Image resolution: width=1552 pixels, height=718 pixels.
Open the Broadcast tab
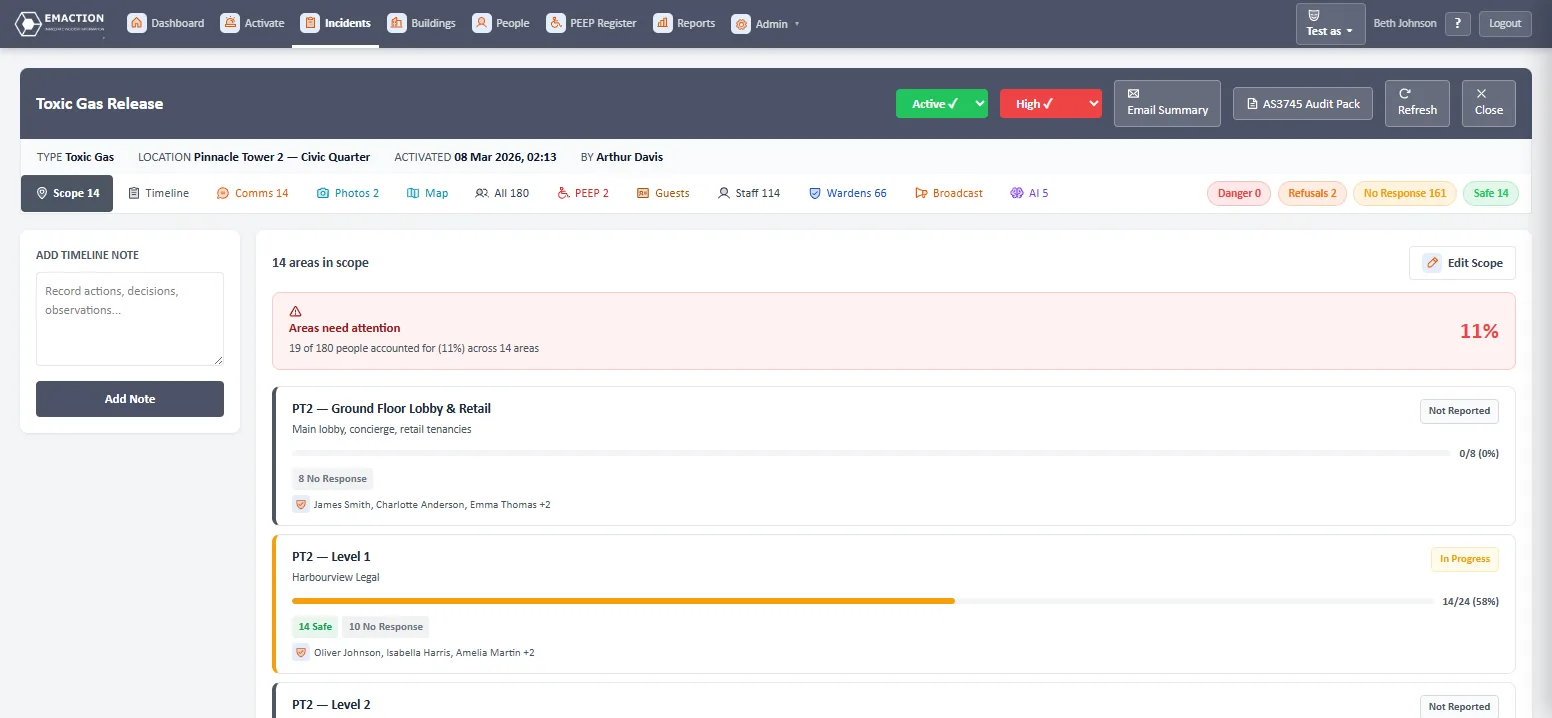pyautogui.click(x=948, y=193)
